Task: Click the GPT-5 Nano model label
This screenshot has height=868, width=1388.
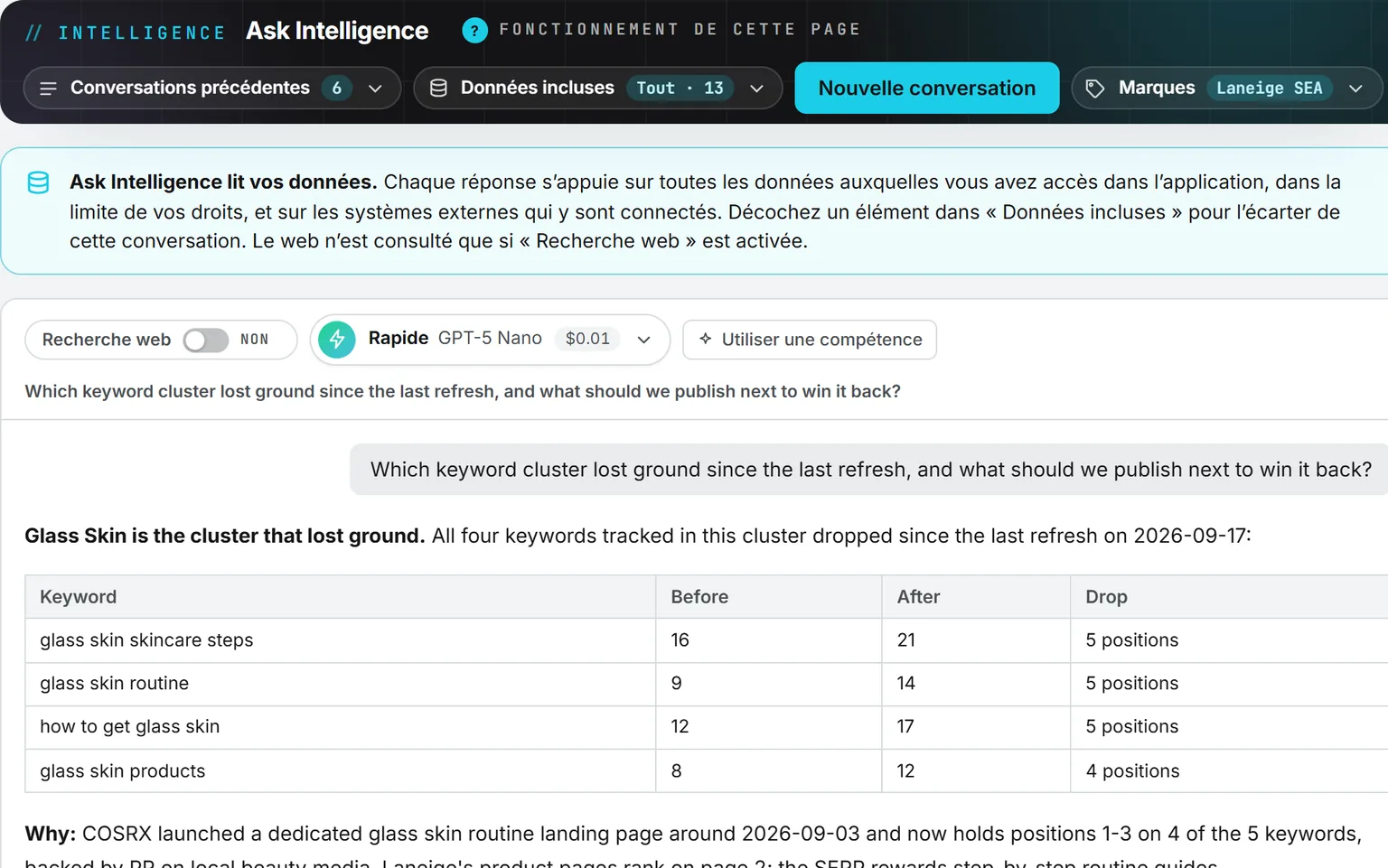Action: [x=490, y=339]
